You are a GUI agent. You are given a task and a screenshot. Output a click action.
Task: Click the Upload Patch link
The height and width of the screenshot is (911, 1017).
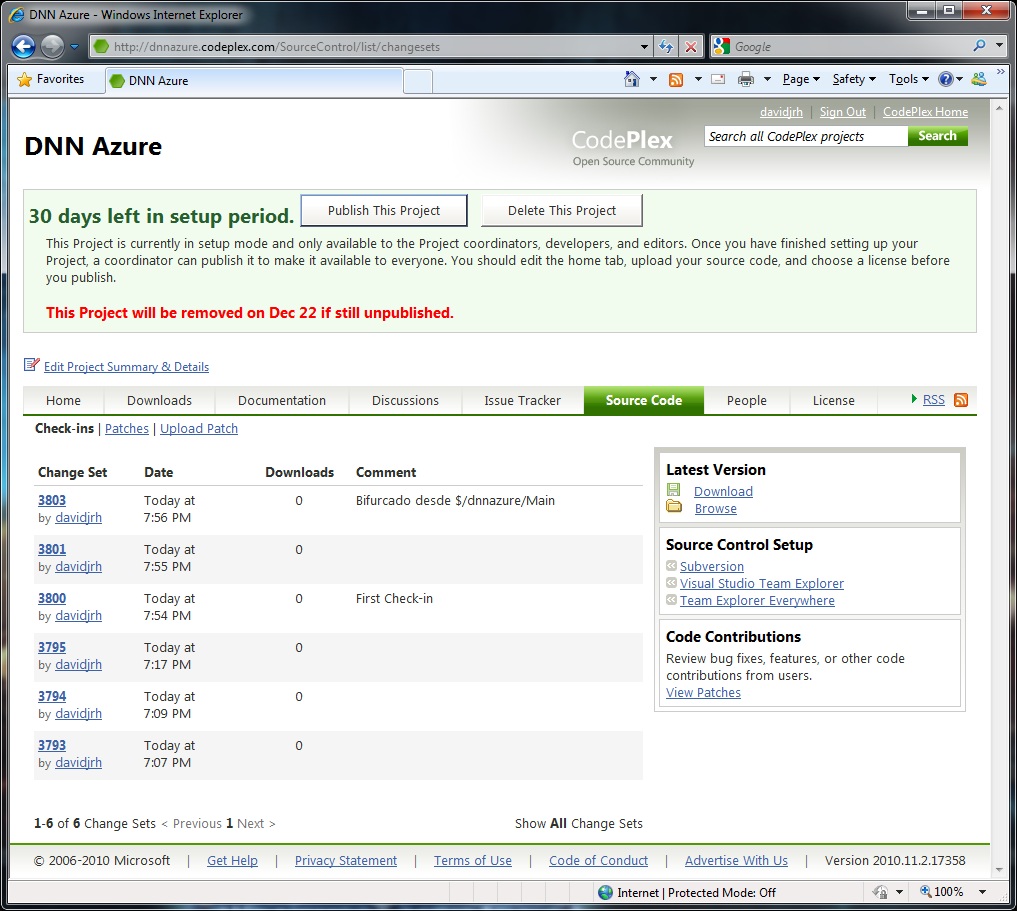point(198,428)
